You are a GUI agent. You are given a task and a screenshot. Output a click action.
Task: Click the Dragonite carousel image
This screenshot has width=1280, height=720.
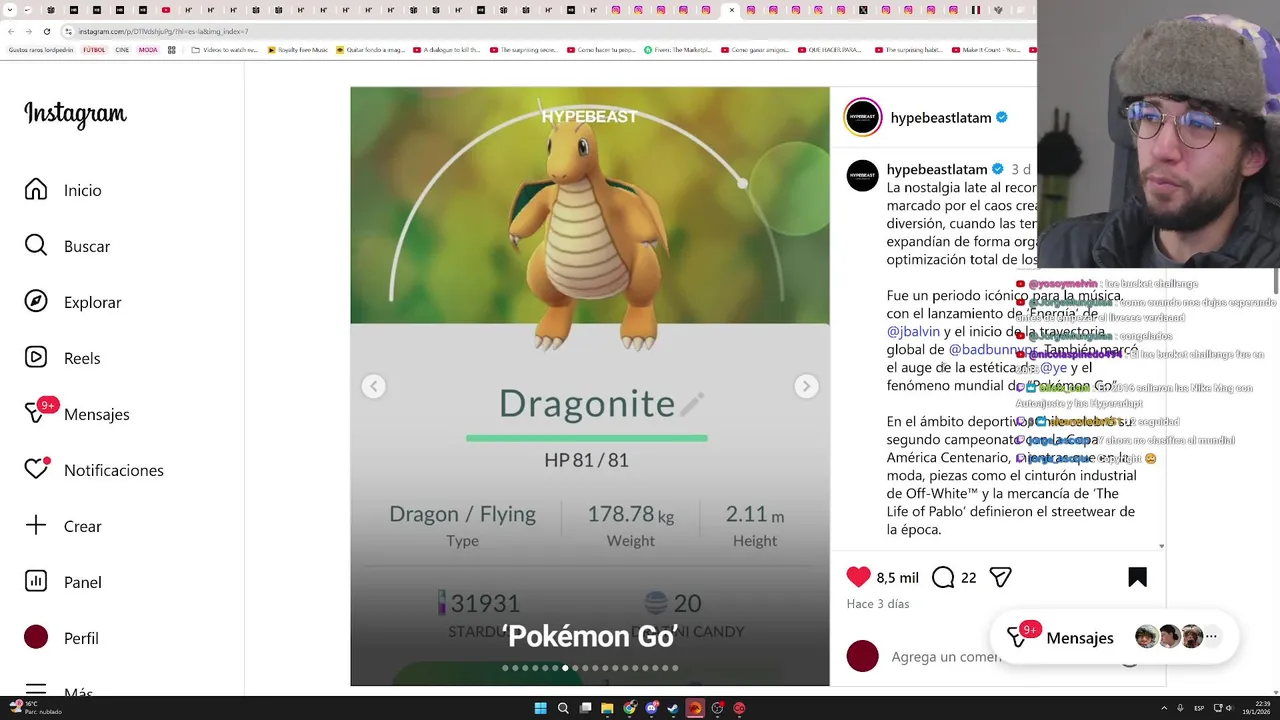point(589,386)
